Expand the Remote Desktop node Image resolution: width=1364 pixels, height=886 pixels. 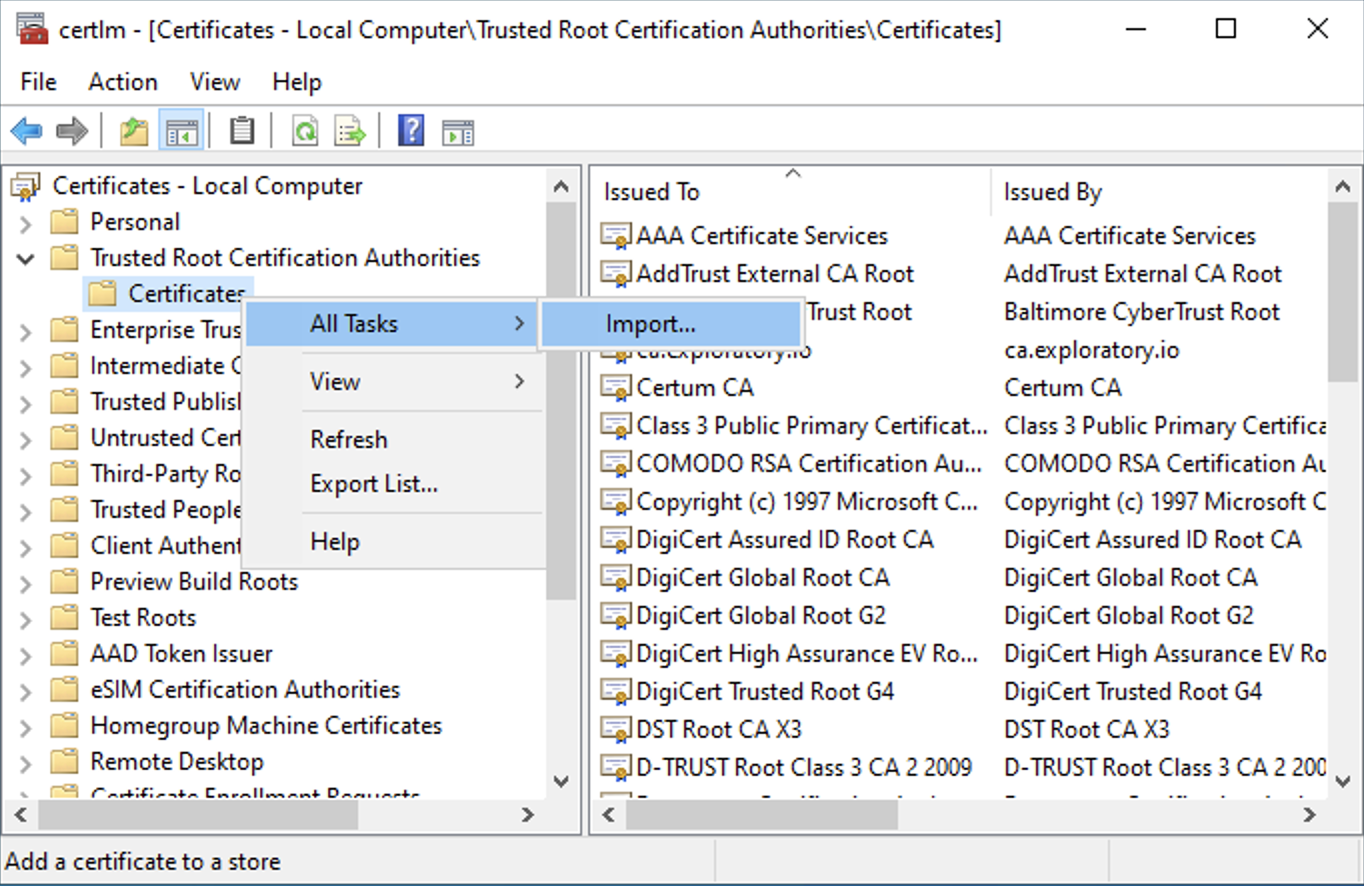(26, 762)
